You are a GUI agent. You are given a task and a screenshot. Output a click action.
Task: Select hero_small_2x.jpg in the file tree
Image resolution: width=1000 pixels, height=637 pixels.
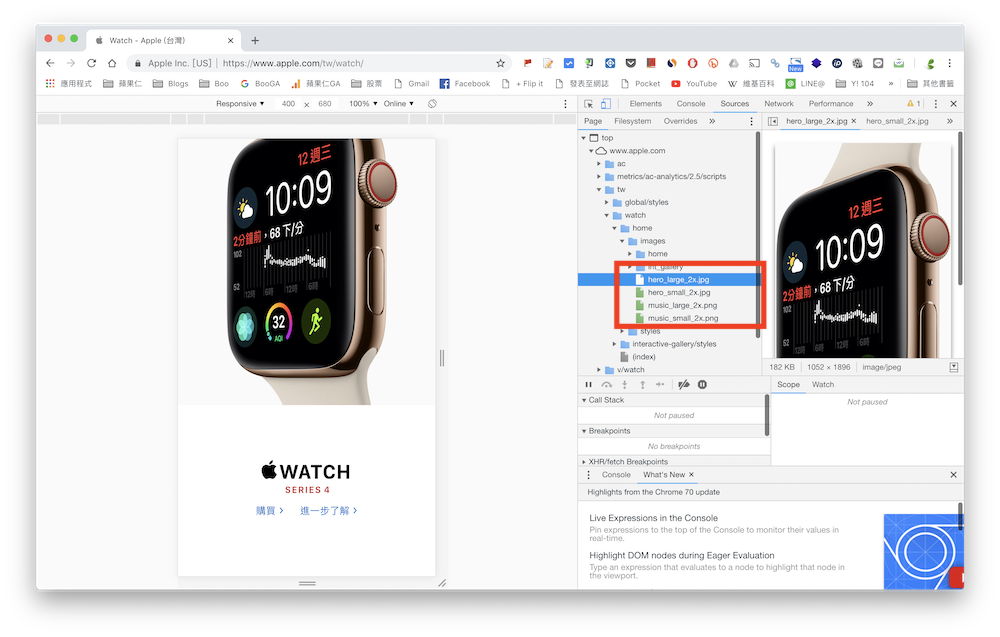[x=679, y=293]
